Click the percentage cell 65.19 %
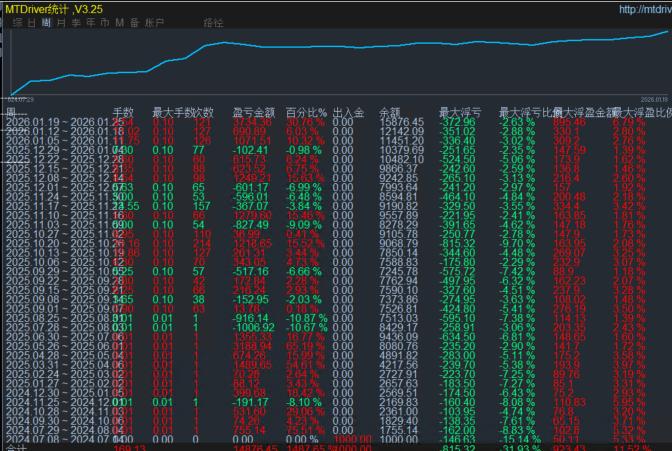This screenshot has width=672, height=451. pos(306,346)
